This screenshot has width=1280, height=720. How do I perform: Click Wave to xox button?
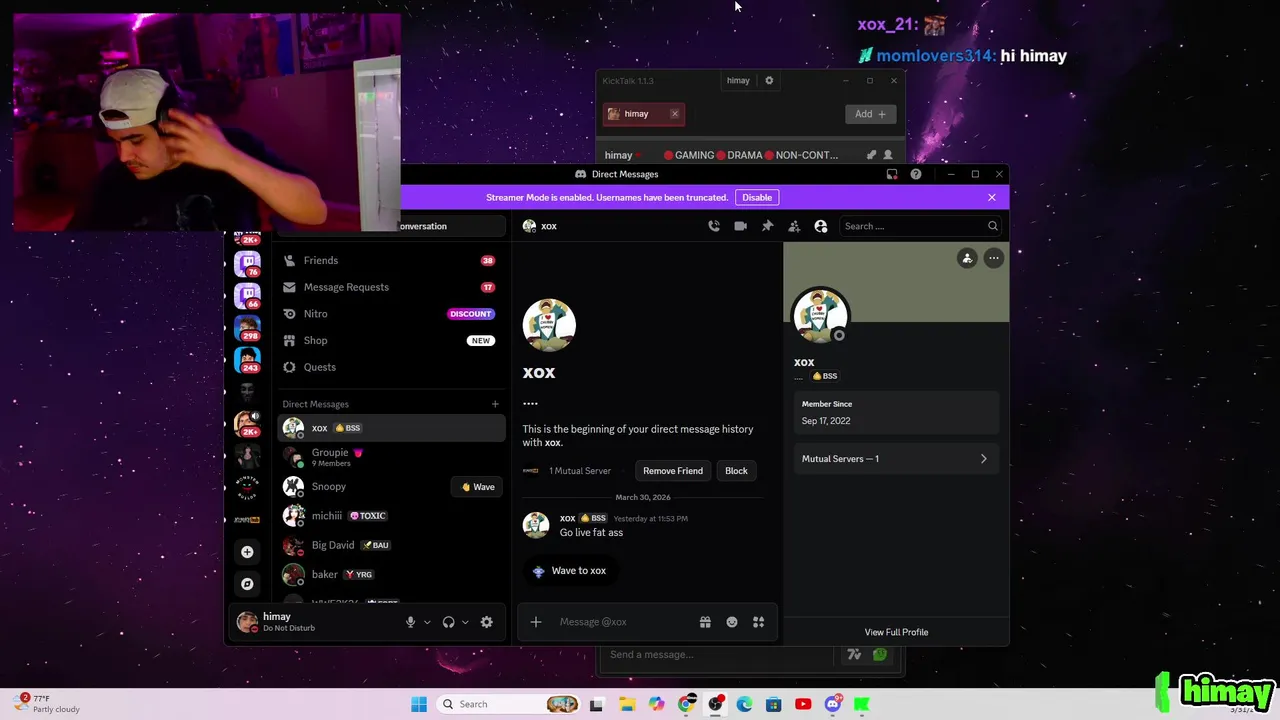pos(570,571)
